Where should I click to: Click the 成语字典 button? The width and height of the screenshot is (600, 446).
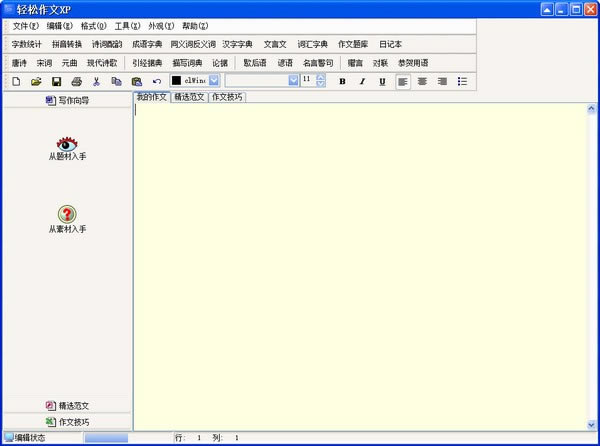click(x=147, y=44)
